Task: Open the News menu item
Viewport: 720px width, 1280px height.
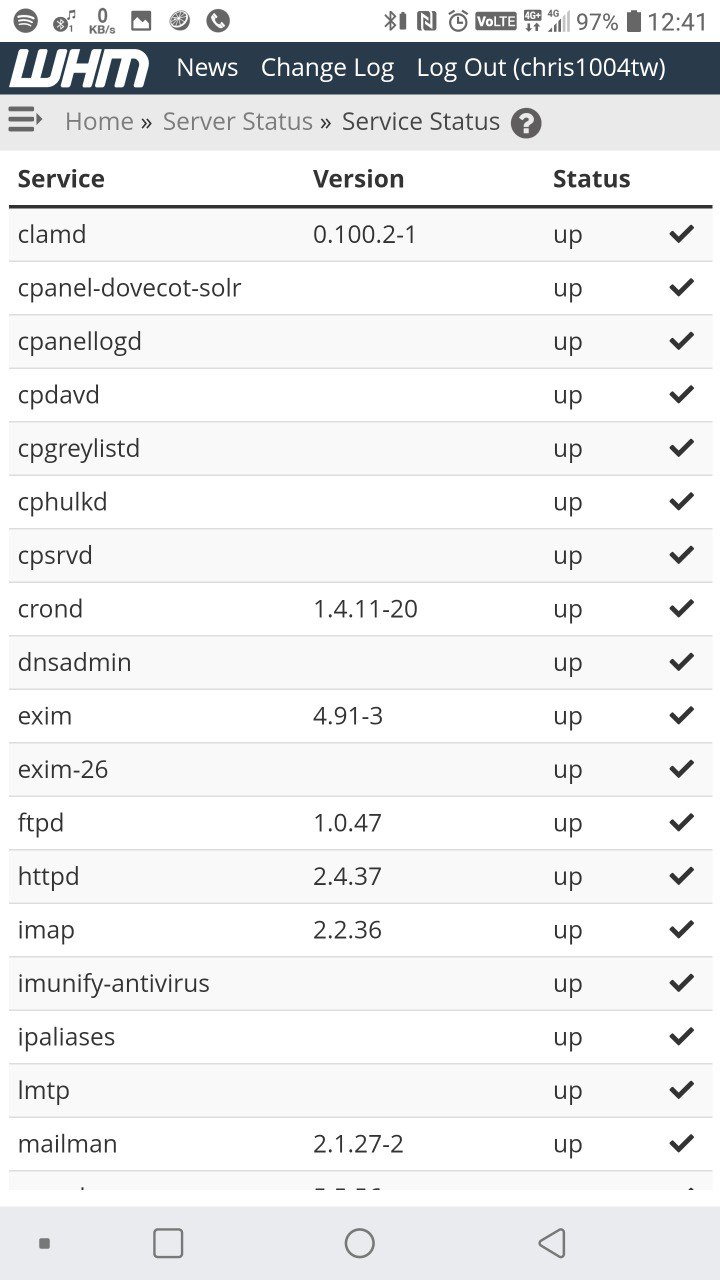Action: [207, 68]
